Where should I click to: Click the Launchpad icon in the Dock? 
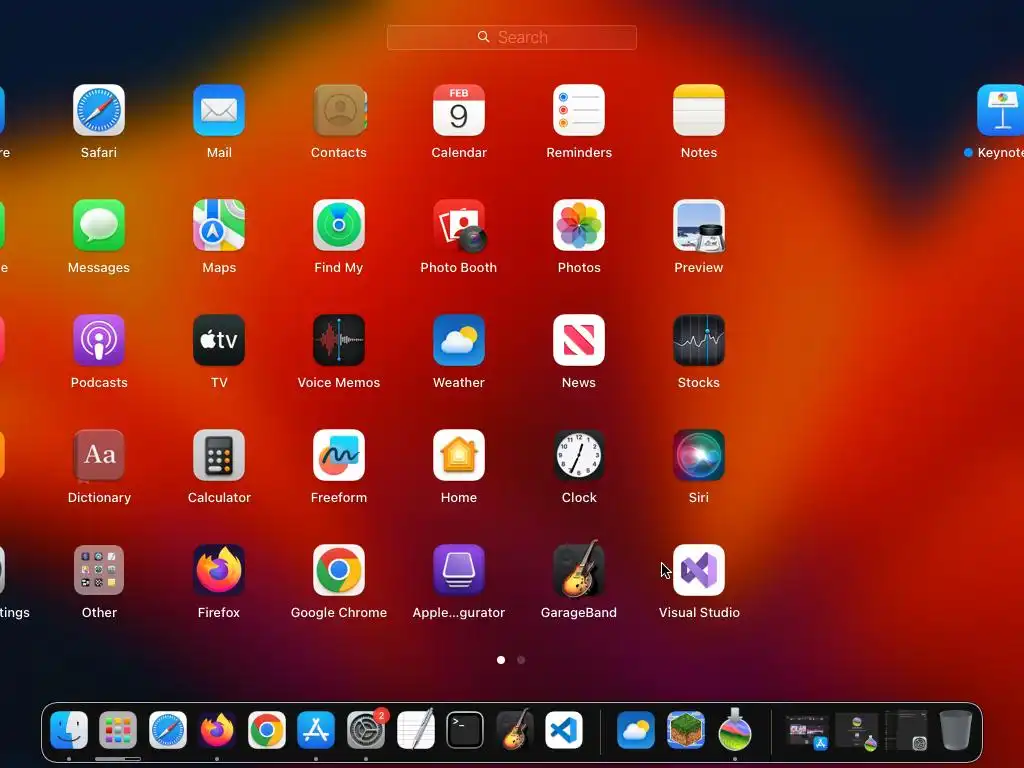[x=118, y=730]
